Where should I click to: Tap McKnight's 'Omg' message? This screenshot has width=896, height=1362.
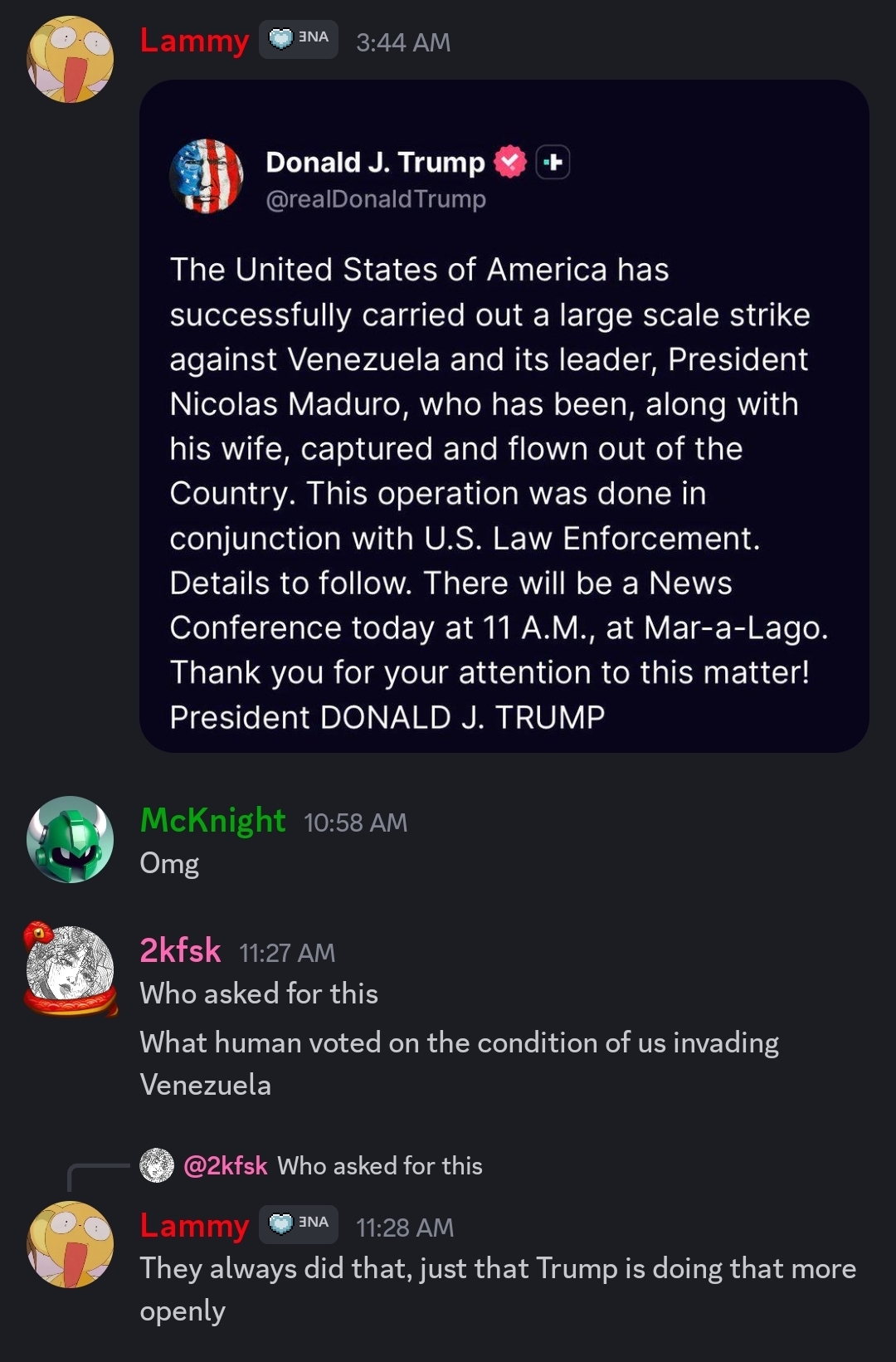coord(169,863)
